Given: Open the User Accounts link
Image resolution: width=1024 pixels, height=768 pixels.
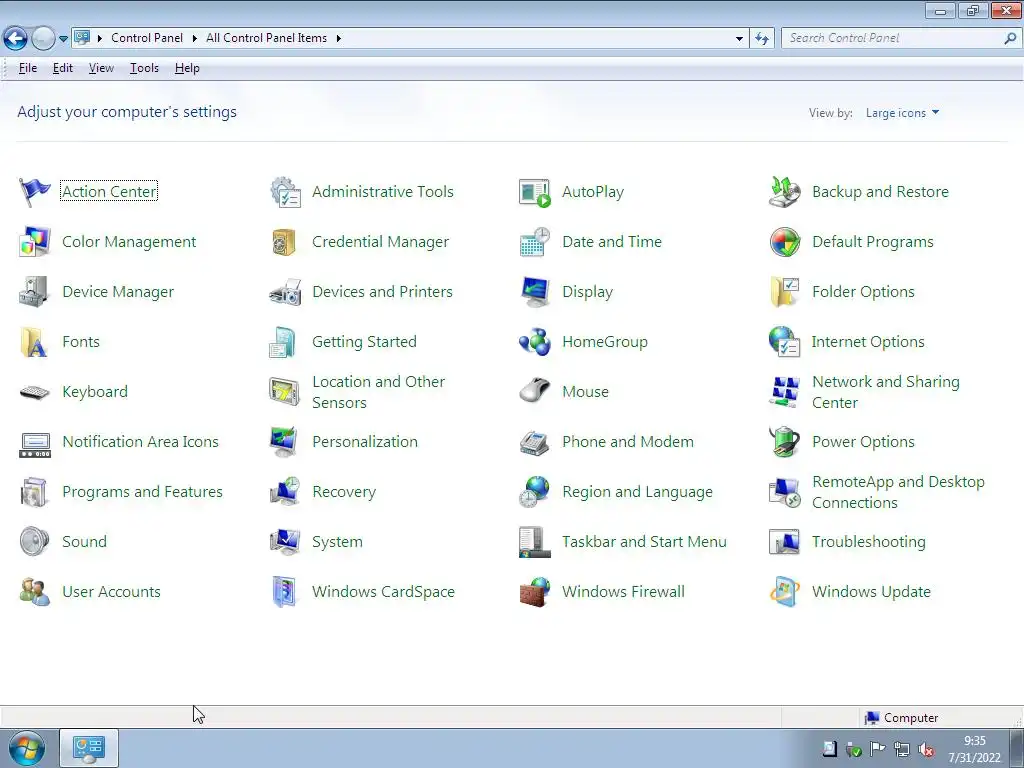Looking at the screenshot, I should click(x=111, y=592).
